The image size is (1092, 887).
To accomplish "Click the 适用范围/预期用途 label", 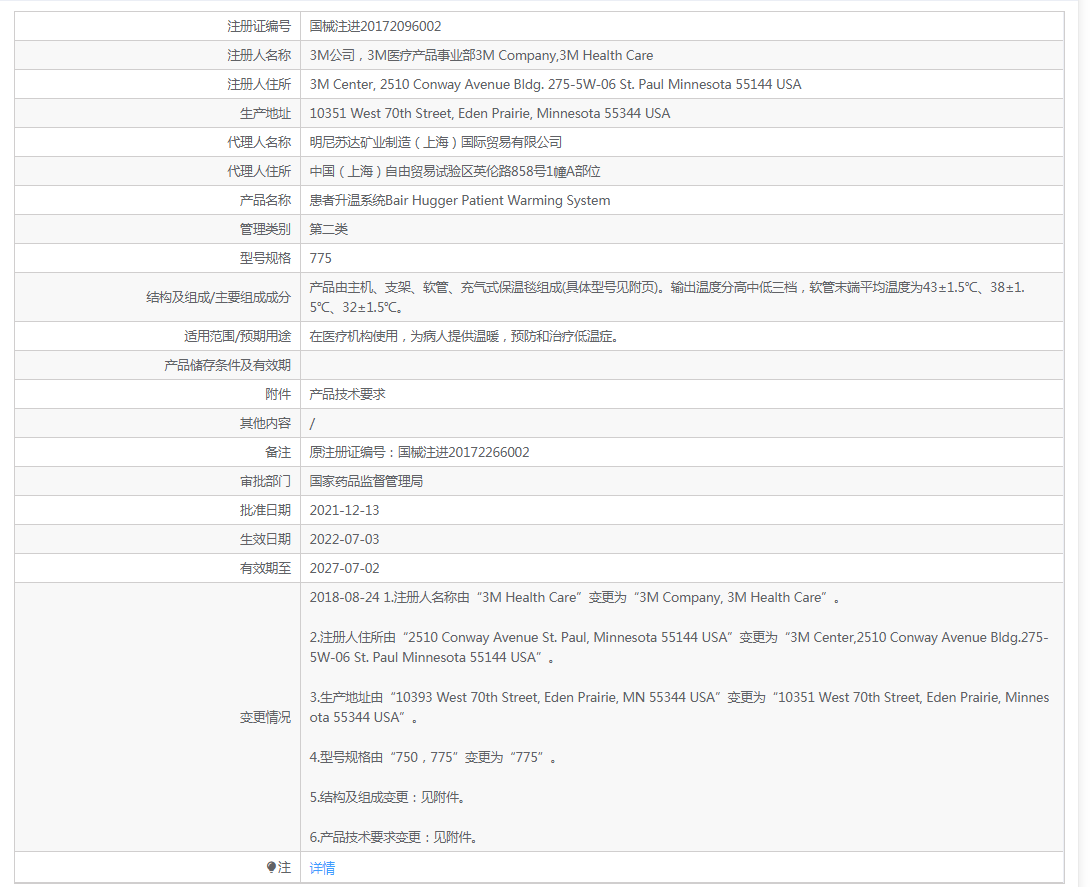I will (x=237, y=336).
